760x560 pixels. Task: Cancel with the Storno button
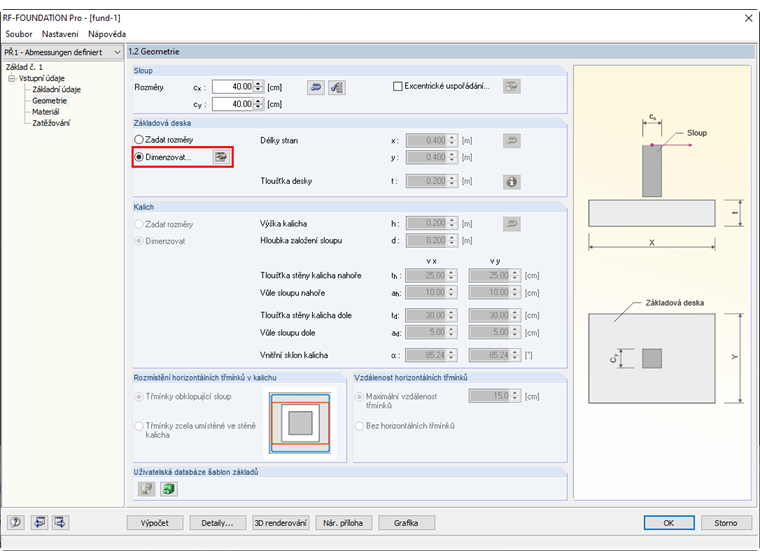pyautogui.click(x=726, y=523)
